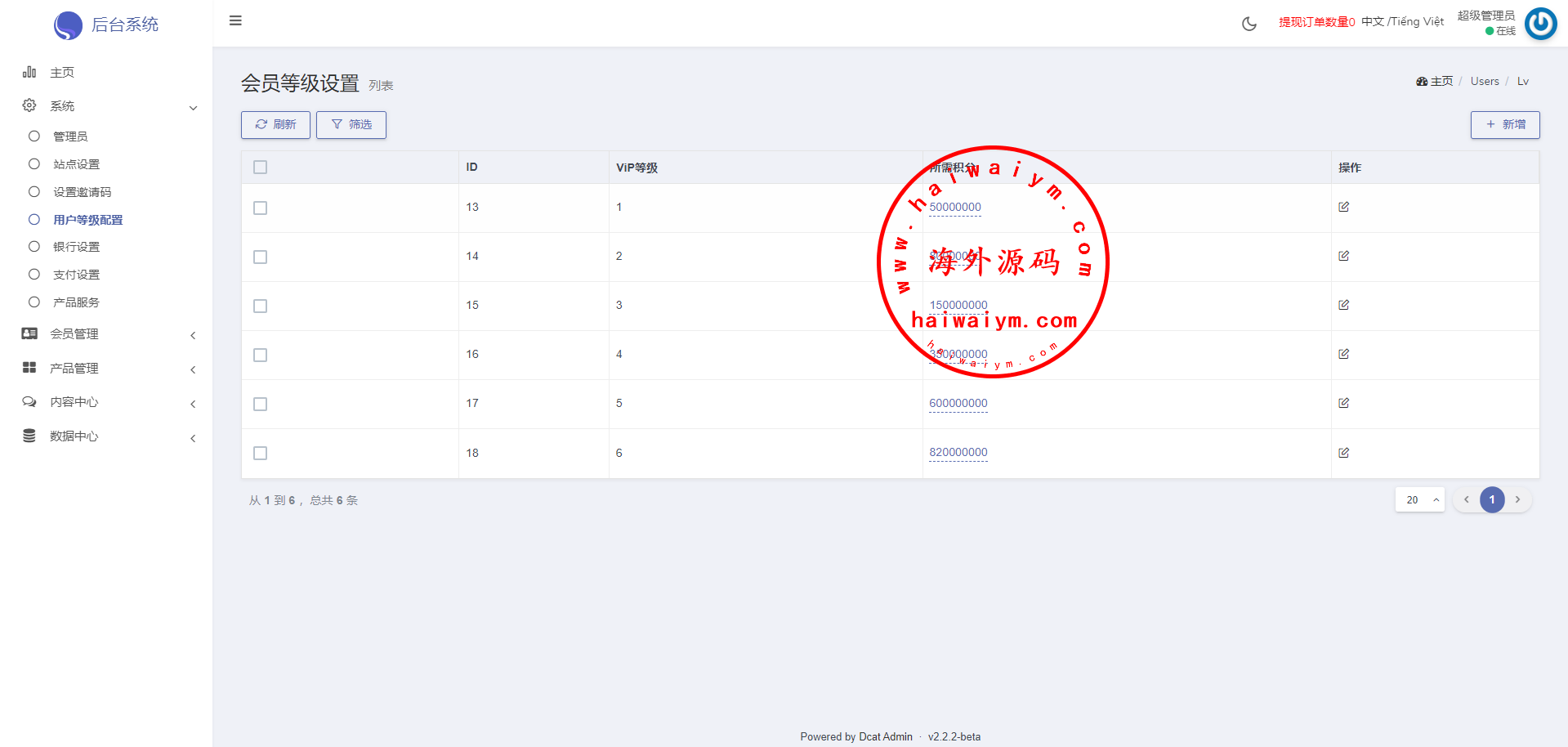Viewport: 1568px width, 747px height.
Task: Click the 600000000 points value
Action: click(958, 403)
